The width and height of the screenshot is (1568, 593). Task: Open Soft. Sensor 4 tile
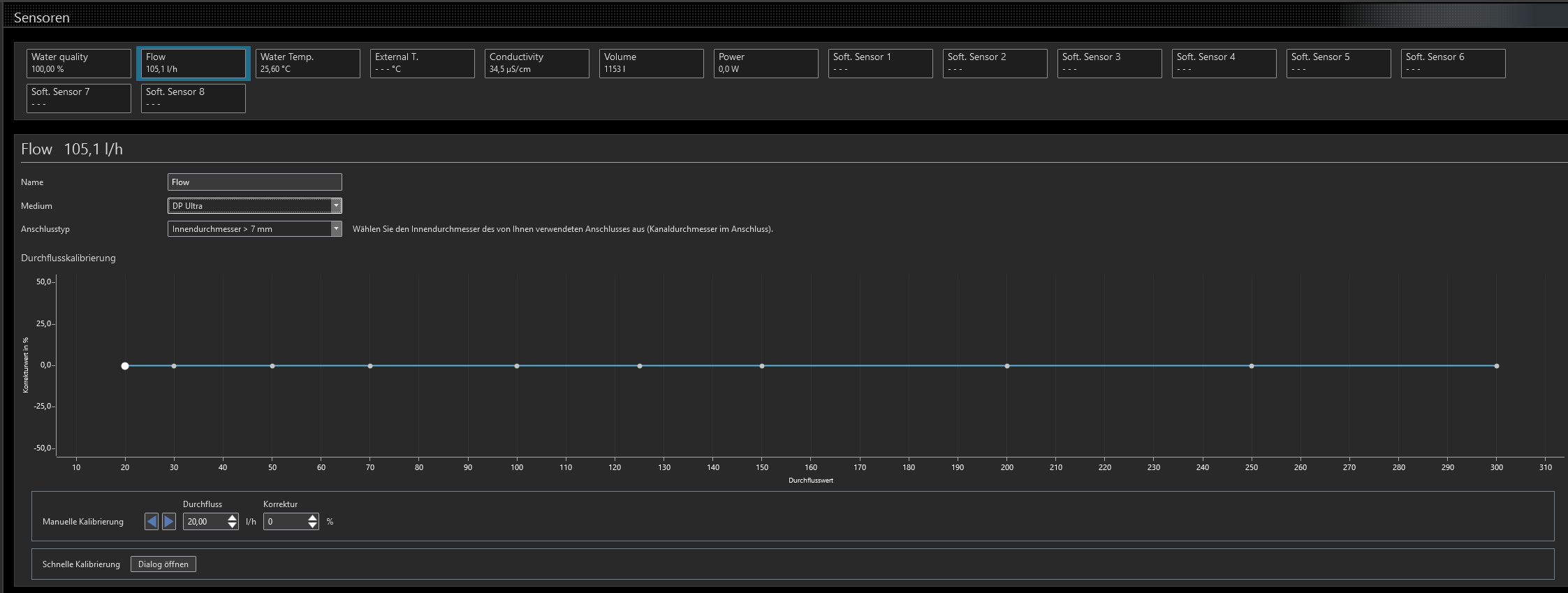pos(1224,63)
